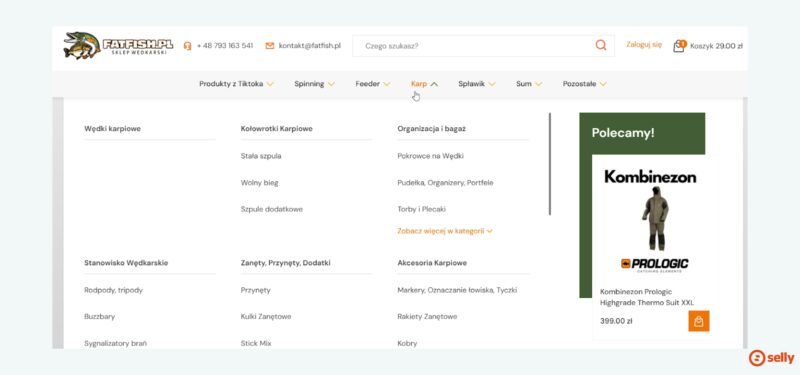The width and height of the screenshot is (800, 375).
Task: Select Buzzbary
Action: click(99, 316)
